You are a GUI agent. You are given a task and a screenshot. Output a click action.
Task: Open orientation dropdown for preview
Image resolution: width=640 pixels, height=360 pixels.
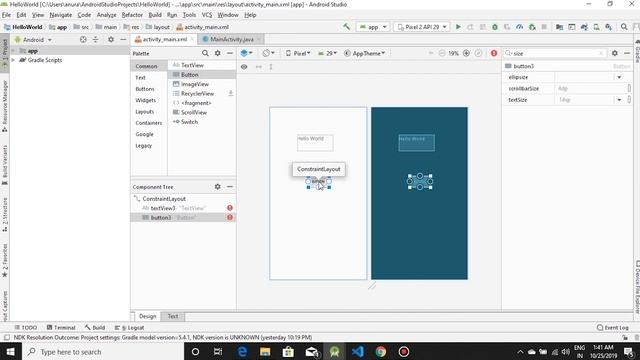(268, 53)
